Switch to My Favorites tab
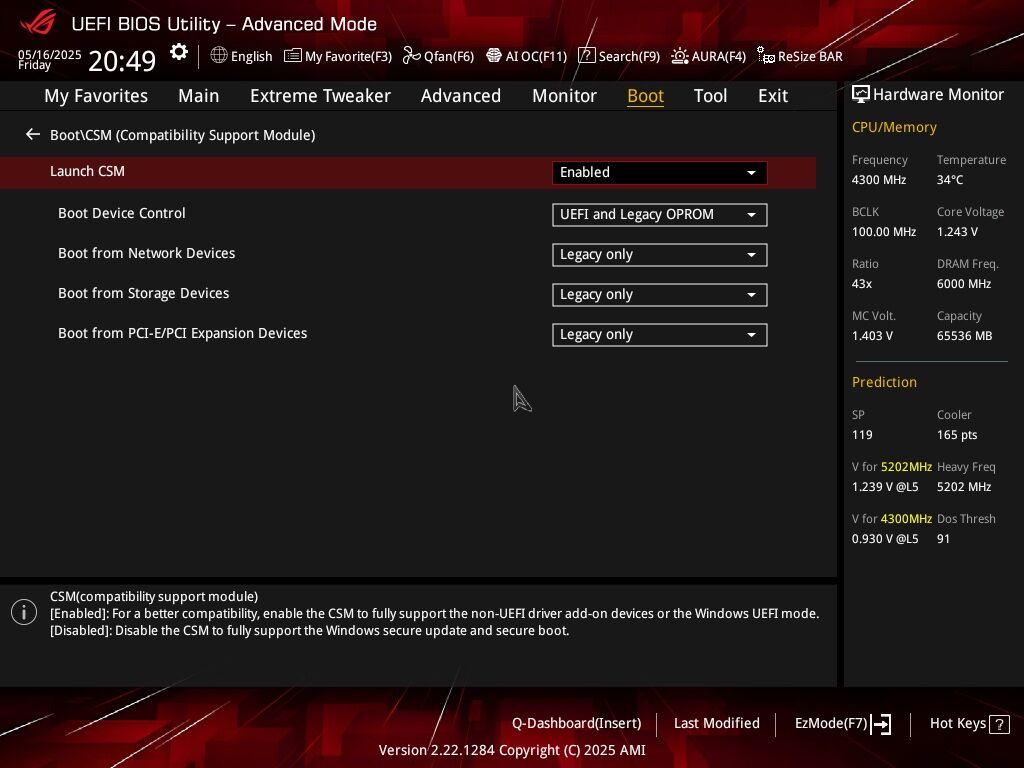1024x768 pixels. 96,96
